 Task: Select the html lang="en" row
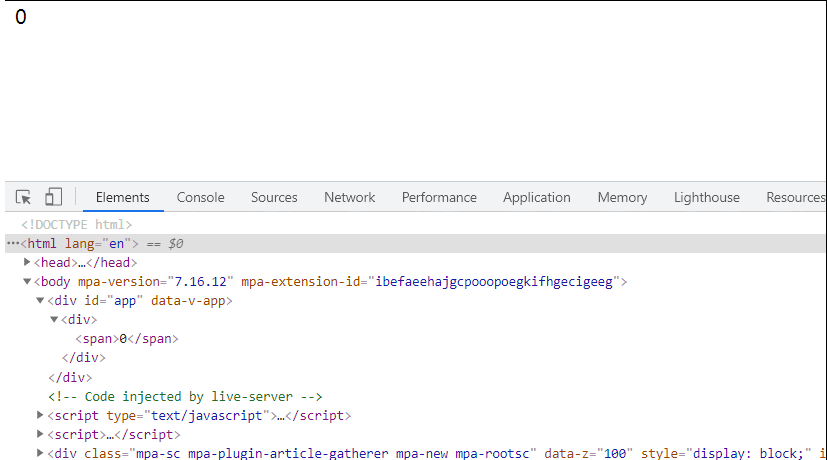416,244
